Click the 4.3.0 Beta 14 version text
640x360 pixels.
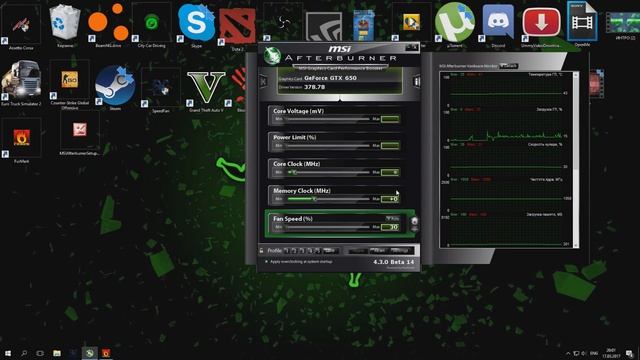(393, 262)
